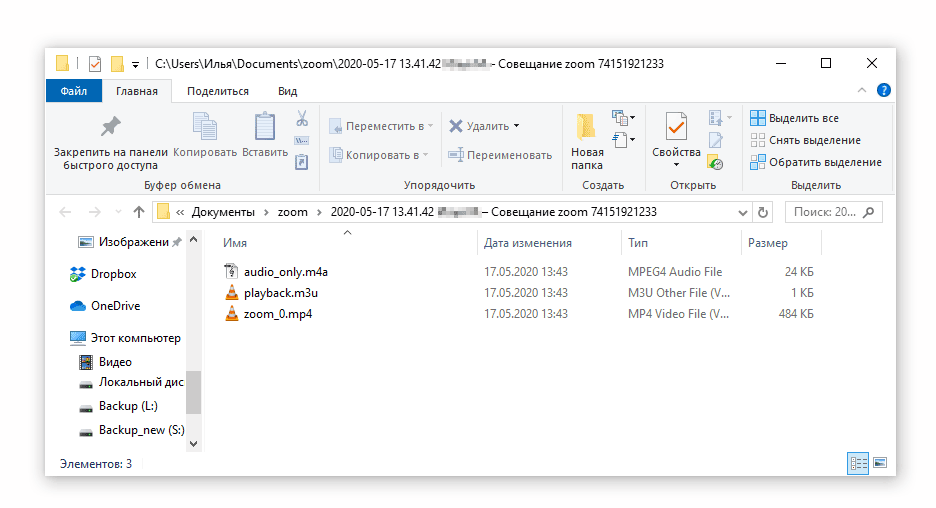Click Документы in the breadcrumb path
Screen dimensions: 936x508
tap(223, 212)
